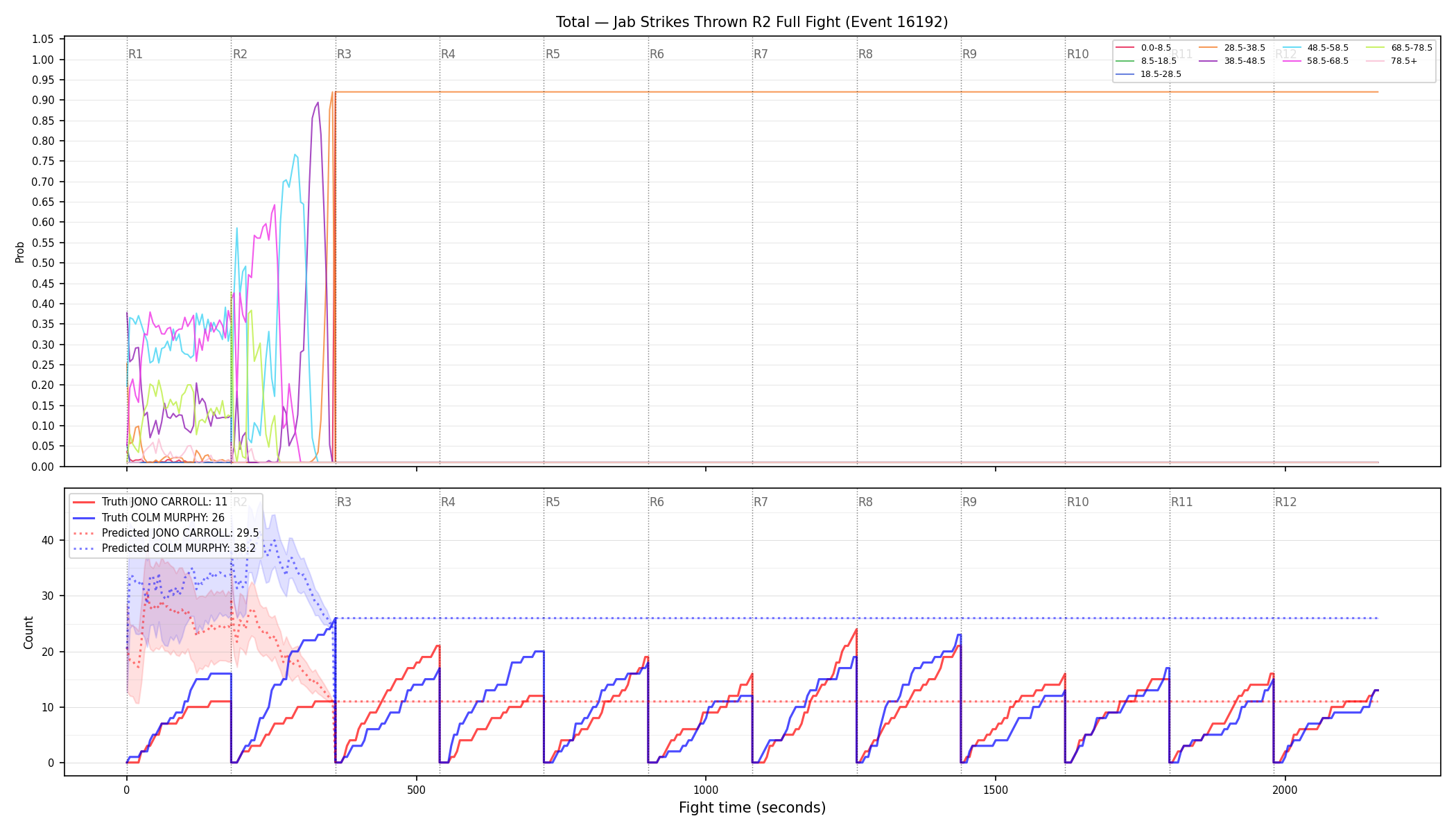Click the 68.5-78.5 legend entry
This screenshot has height=832, width=1456.
1399,48
